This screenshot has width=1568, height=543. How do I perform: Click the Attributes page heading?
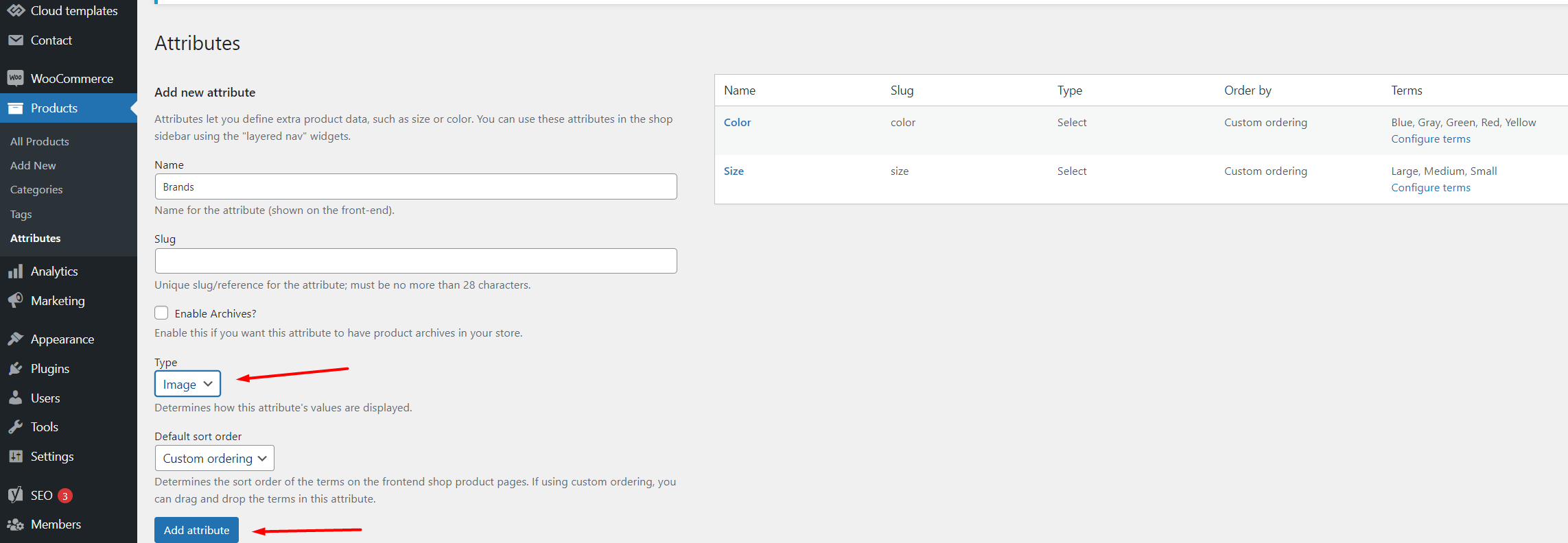197,43
